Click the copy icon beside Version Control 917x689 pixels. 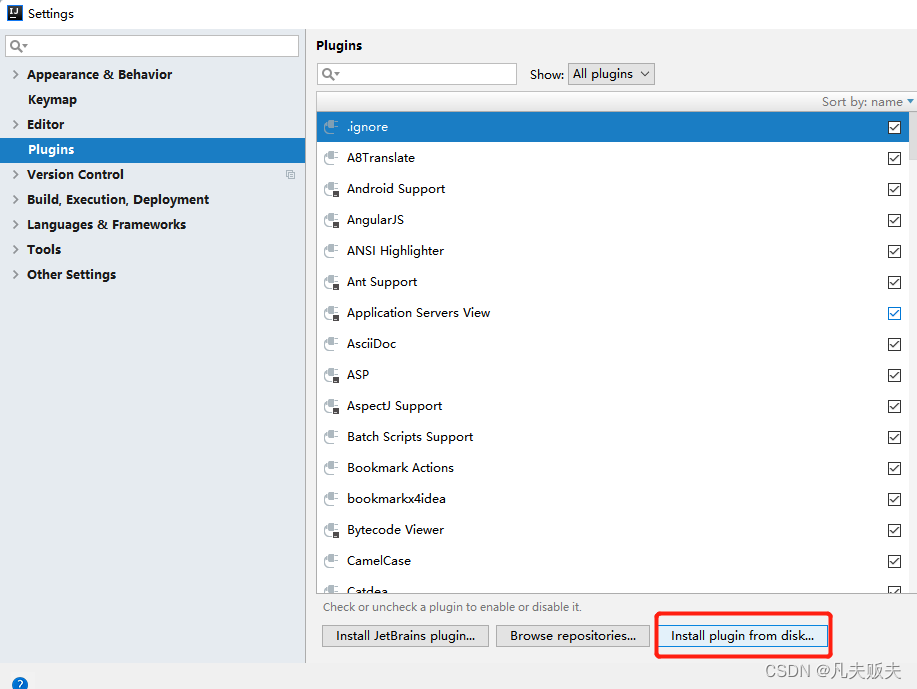click(x=290, y=174)
